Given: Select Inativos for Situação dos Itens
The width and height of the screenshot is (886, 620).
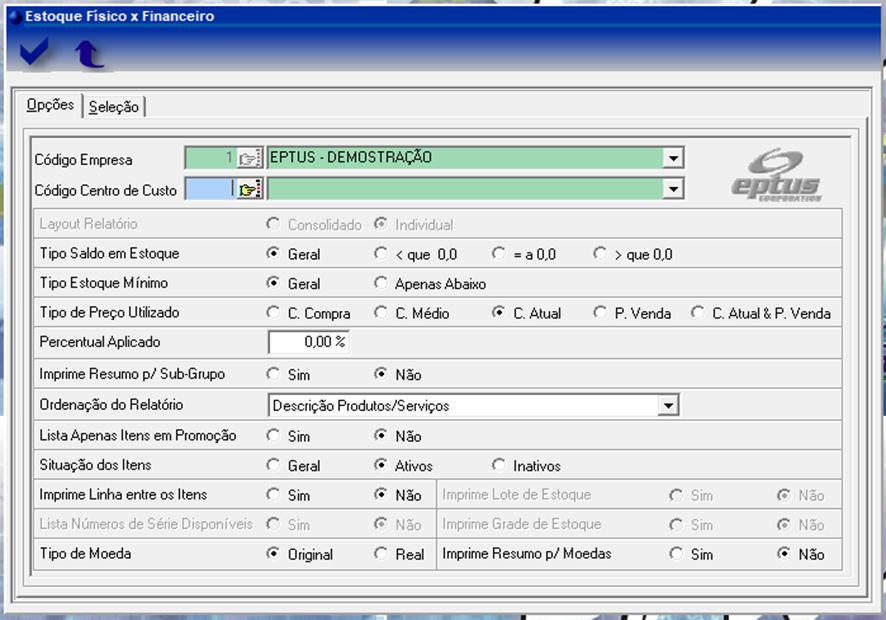Looking at the screenshot, I should coord(499,465).
